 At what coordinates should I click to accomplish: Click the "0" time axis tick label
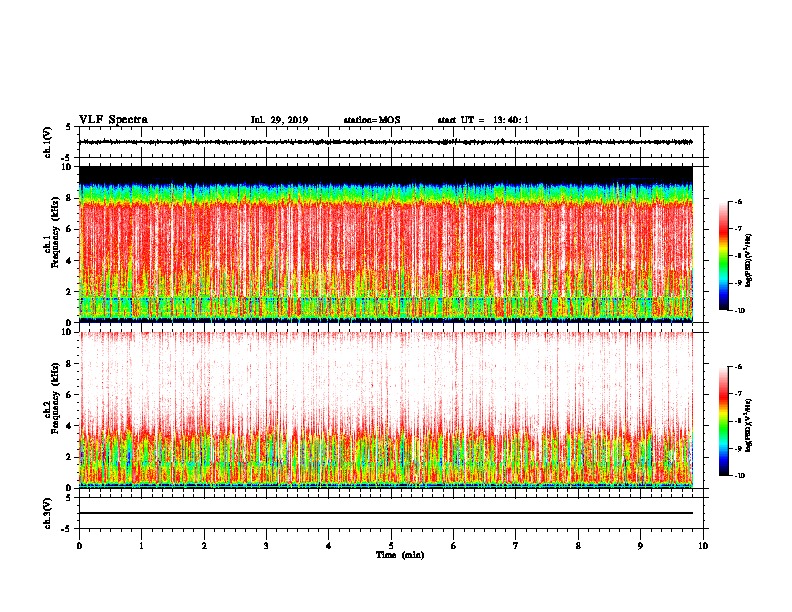(x=79, y=546)
